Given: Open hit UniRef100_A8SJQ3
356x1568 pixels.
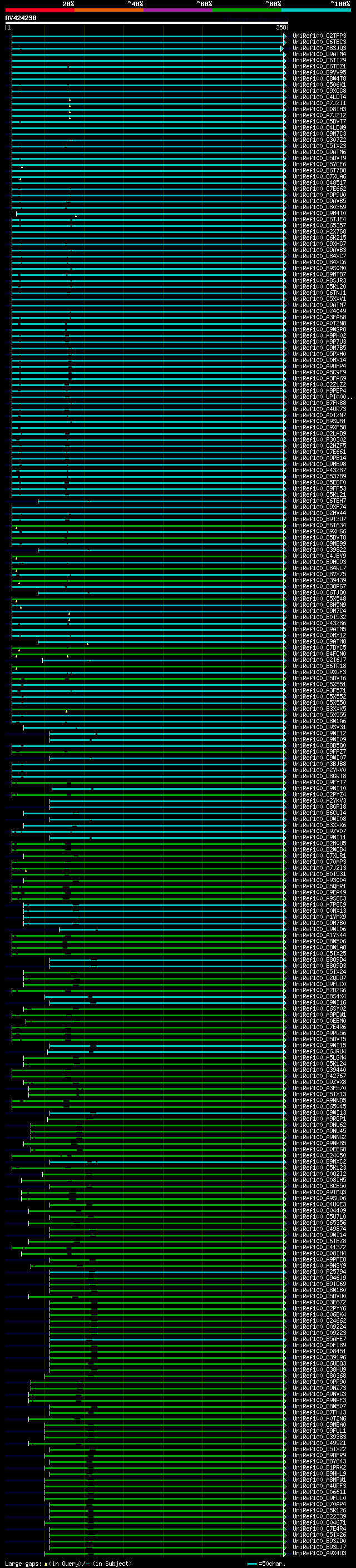Looking at the screenshot, I should pos(319,48).
